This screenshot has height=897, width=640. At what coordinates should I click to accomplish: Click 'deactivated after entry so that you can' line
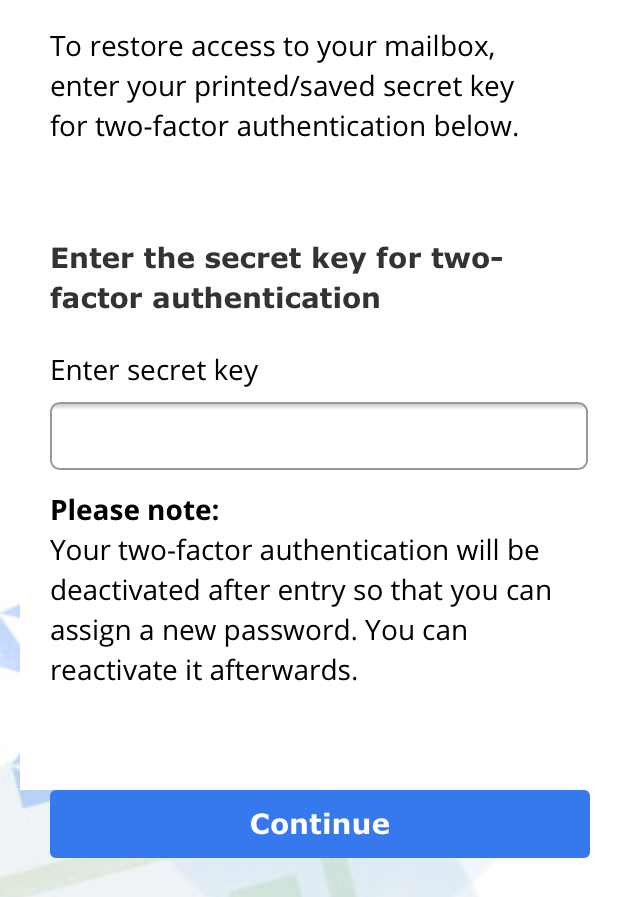point(301,591)
